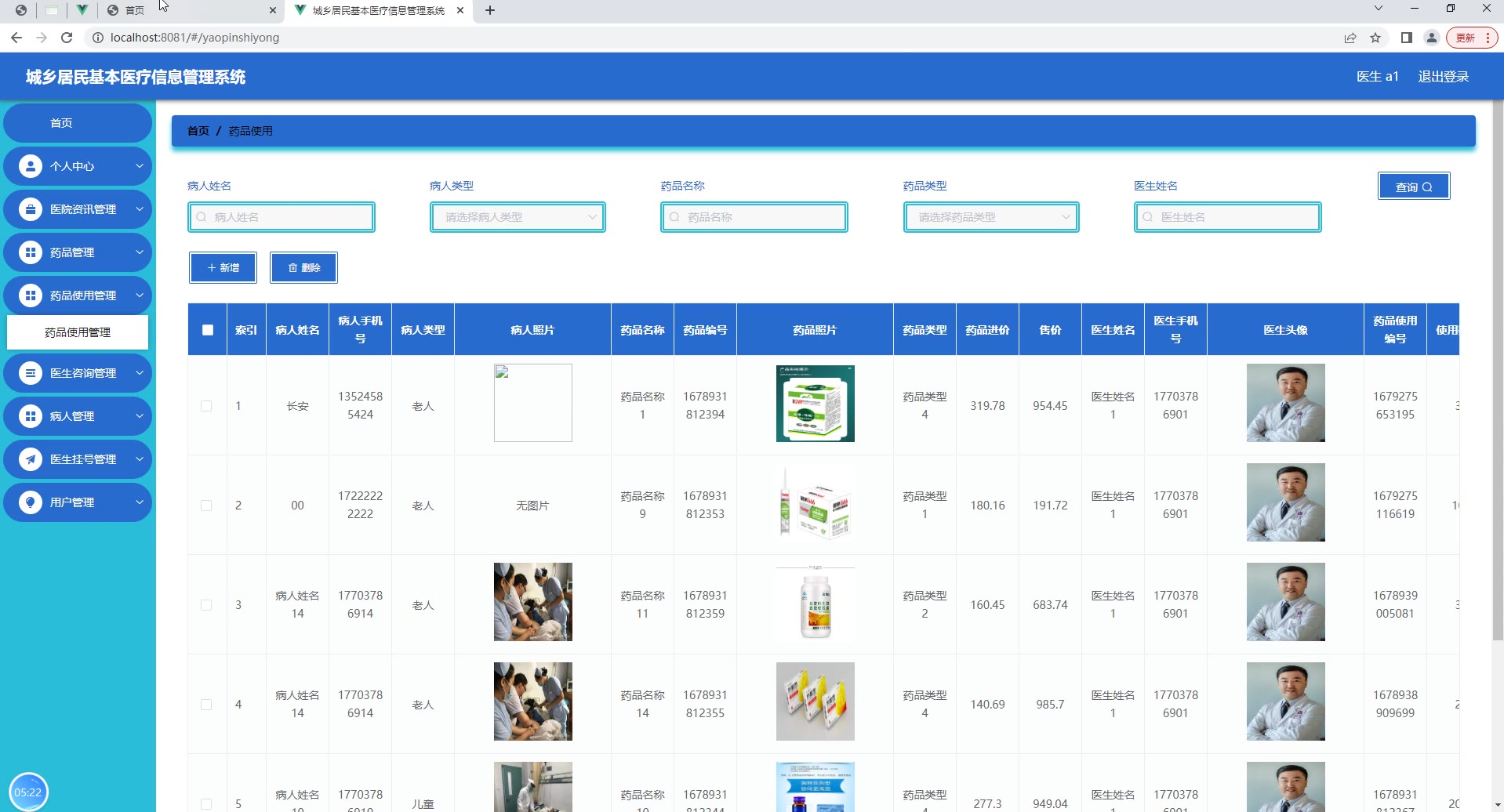
Task: Click the 病人姓名 input field
Action: coord(282,217)
